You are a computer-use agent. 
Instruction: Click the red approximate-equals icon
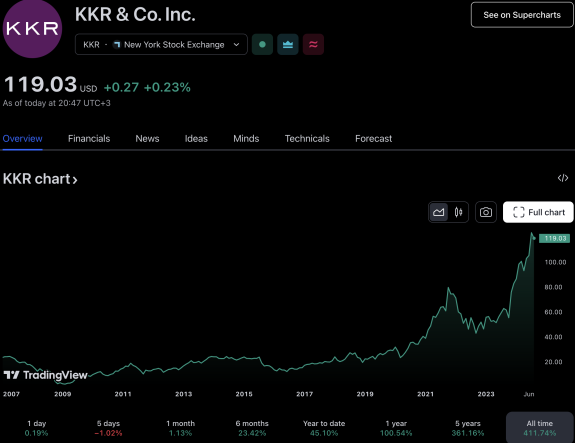313,44
